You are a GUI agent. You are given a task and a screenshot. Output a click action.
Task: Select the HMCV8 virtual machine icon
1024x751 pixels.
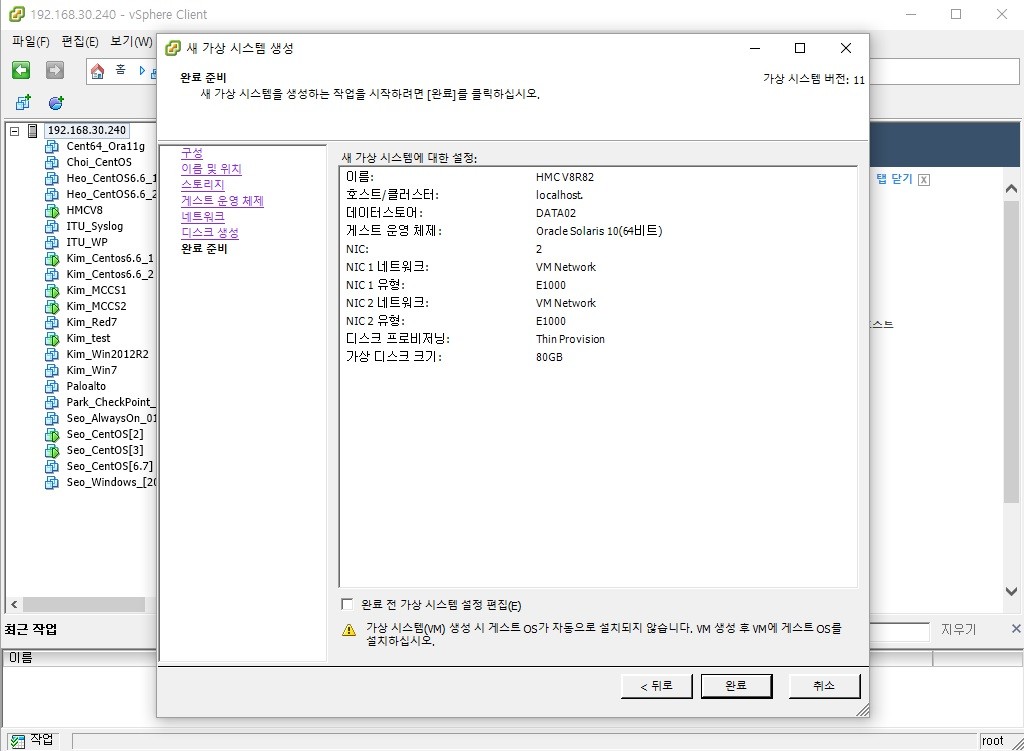53,210
